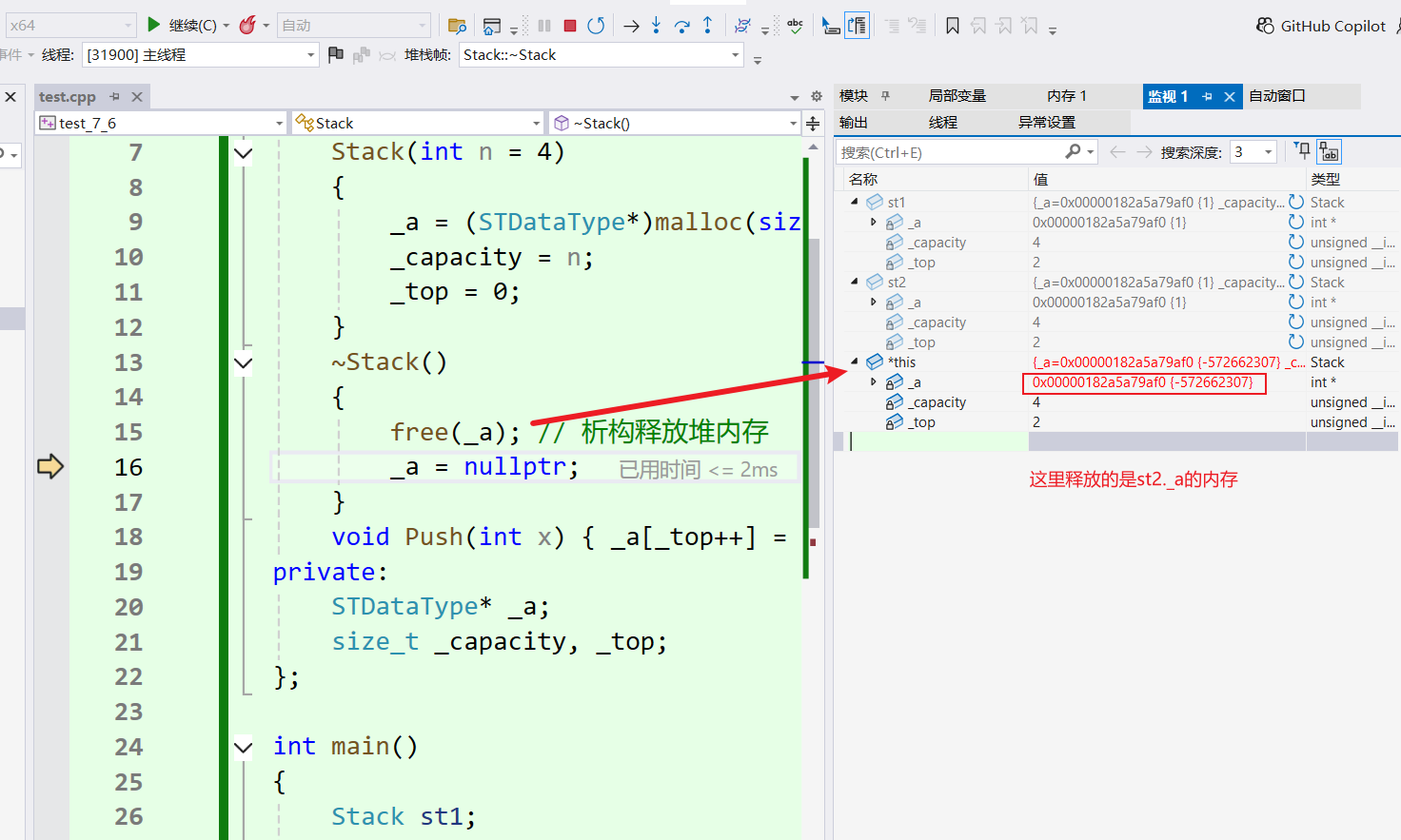Click the editor vertical scrollbar thumb
1401x840 pixels.
pos(814,384)
